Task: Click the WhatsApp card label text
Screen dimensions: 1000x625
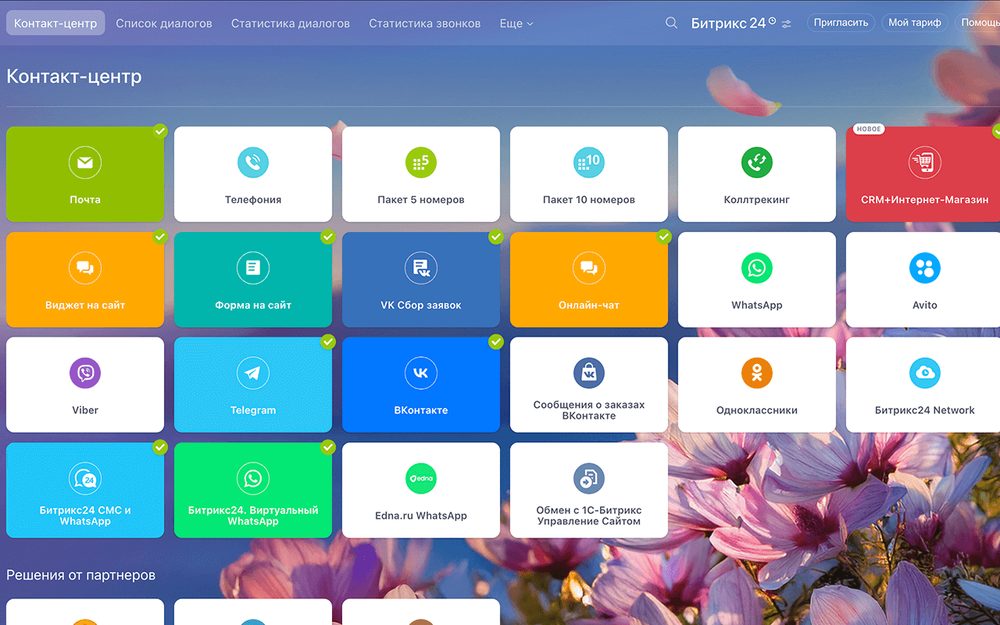Action: 756,305
